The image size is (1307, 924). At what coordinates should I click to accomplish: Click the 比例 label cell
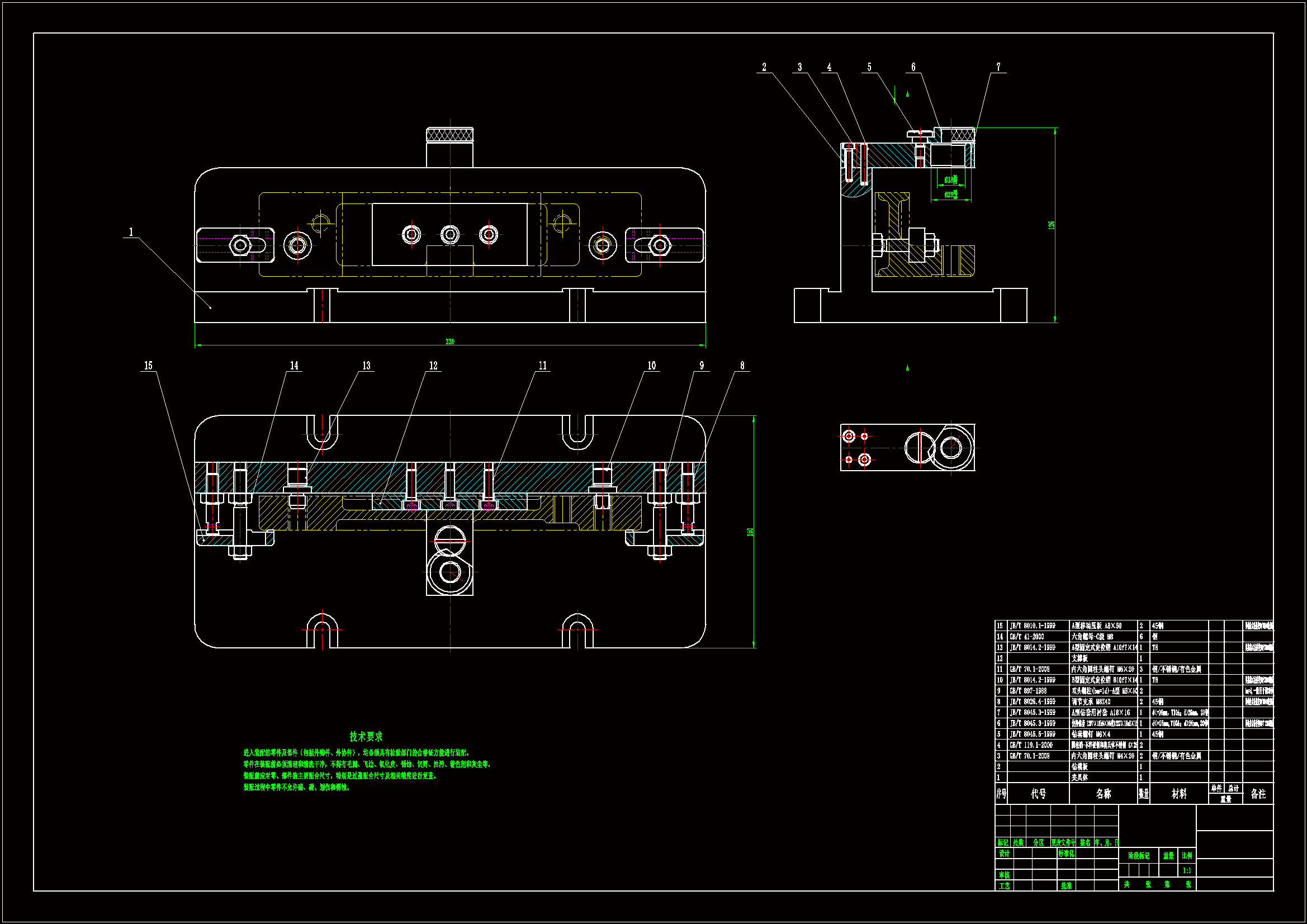point(1187,856)
